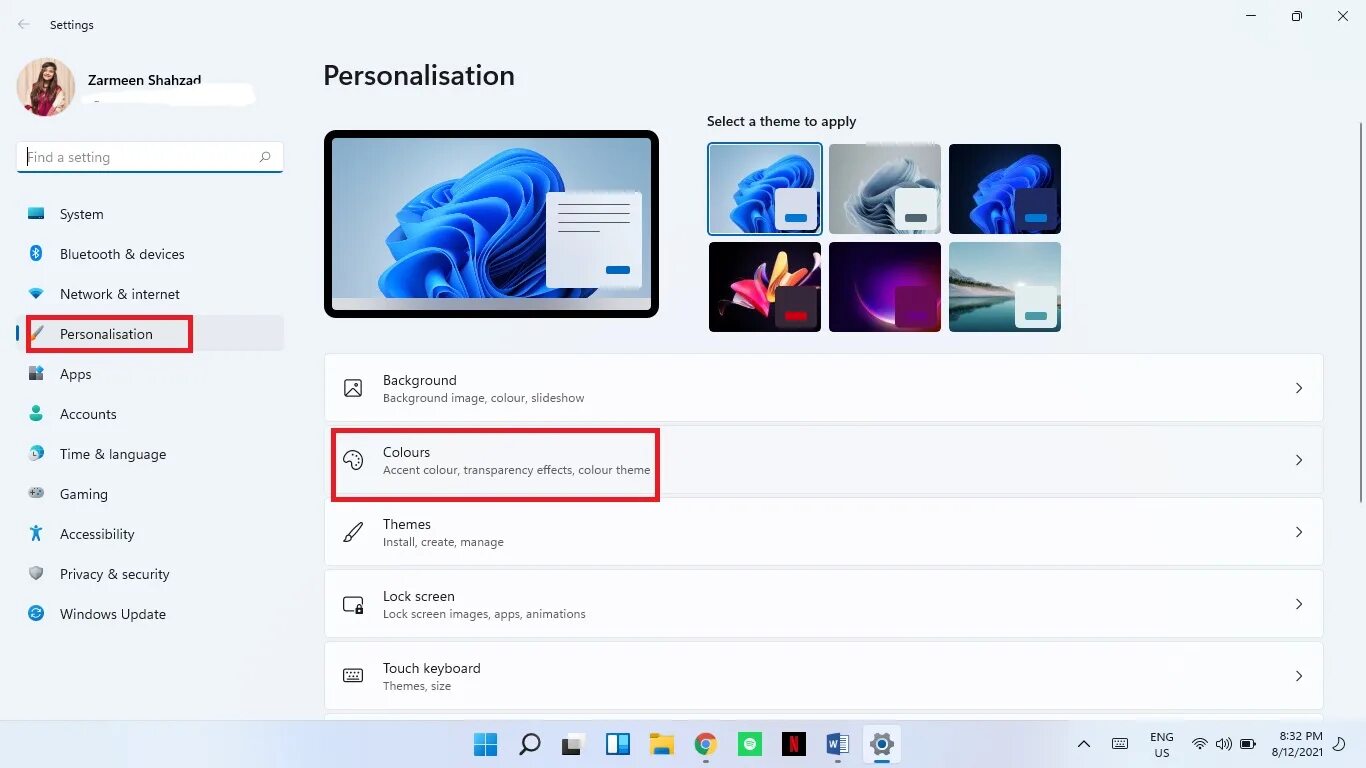Click the Bluetooth & devices icon

[36, 254]
